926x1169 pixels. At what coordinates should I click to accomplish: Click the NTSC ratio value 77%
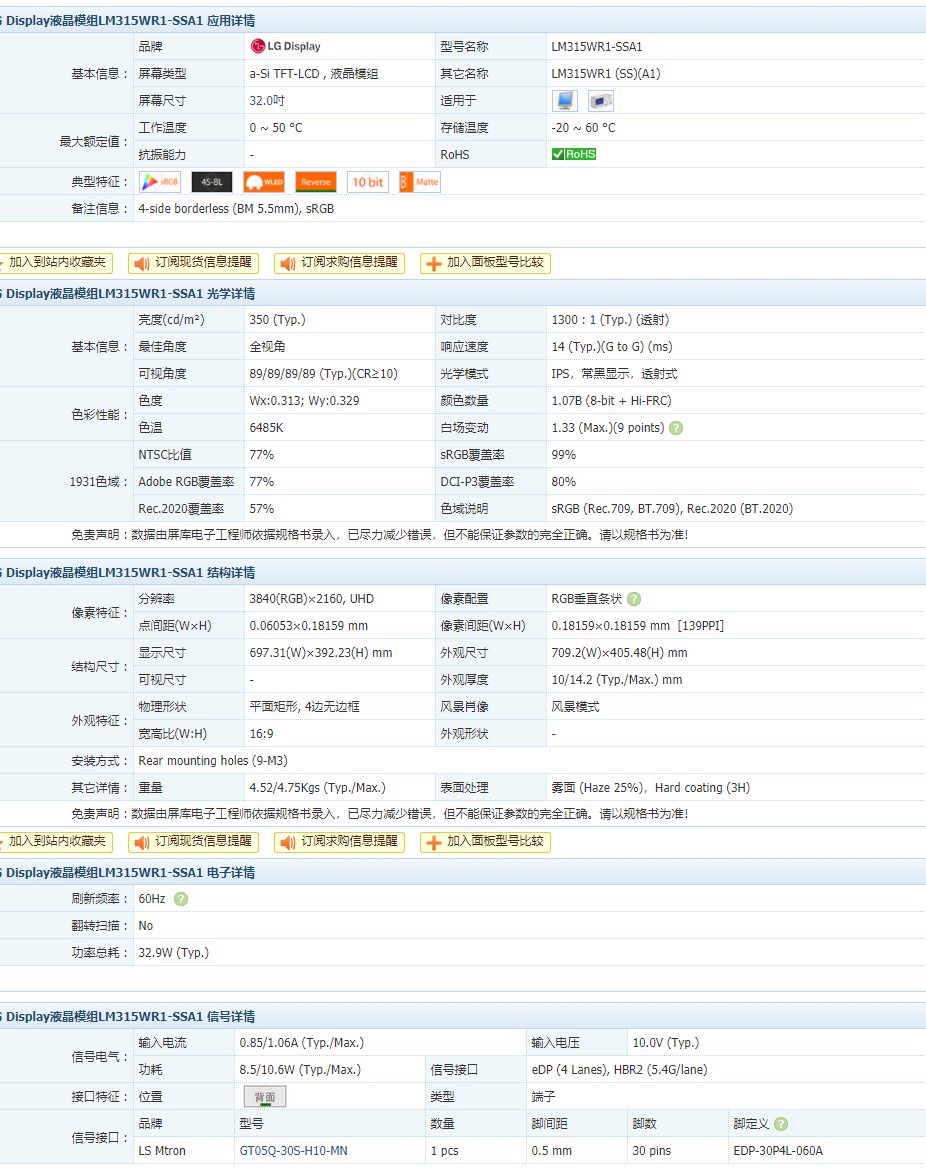click(262, 455)
